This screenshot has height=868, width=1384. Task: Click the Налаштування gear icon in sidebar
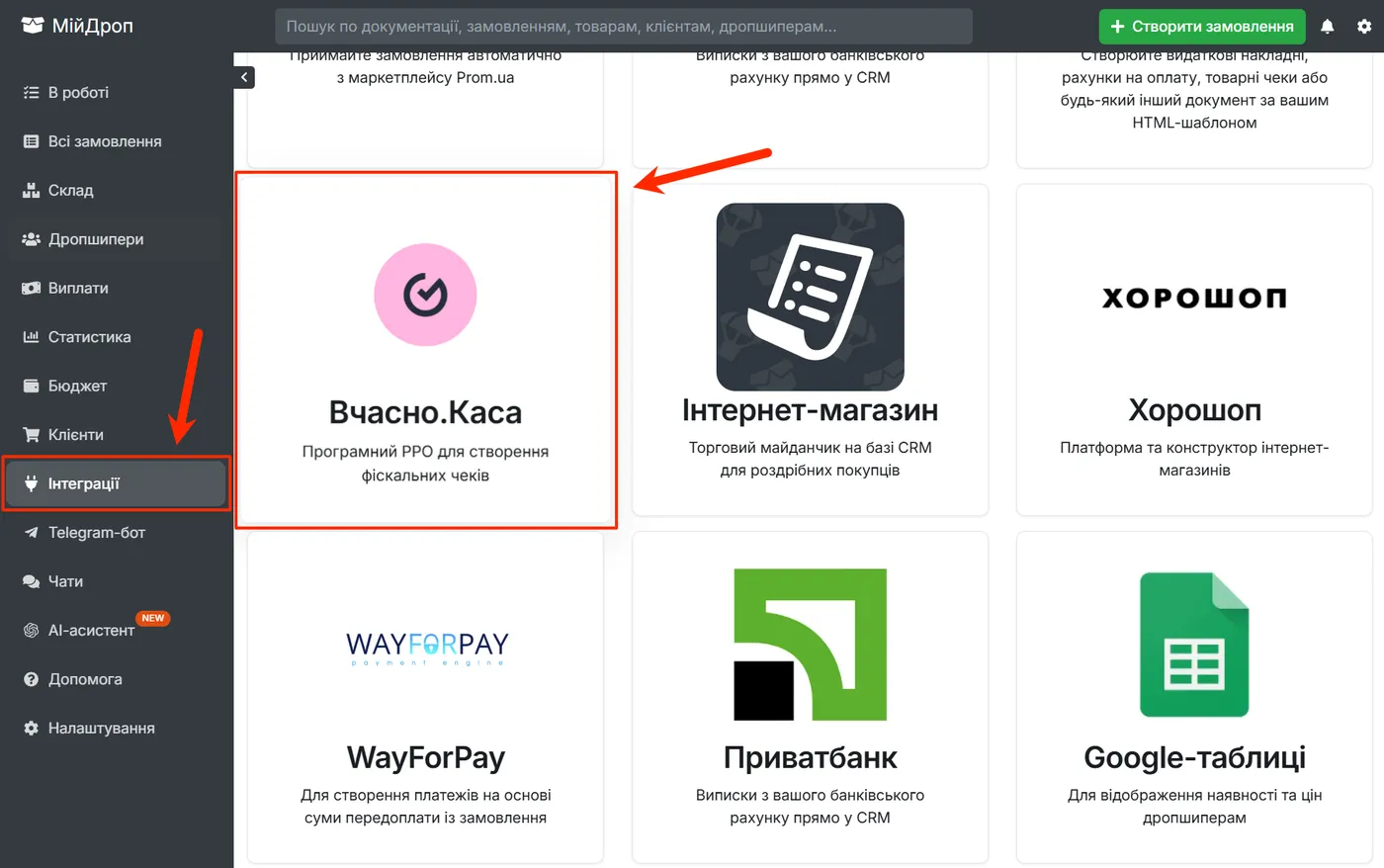31,729
